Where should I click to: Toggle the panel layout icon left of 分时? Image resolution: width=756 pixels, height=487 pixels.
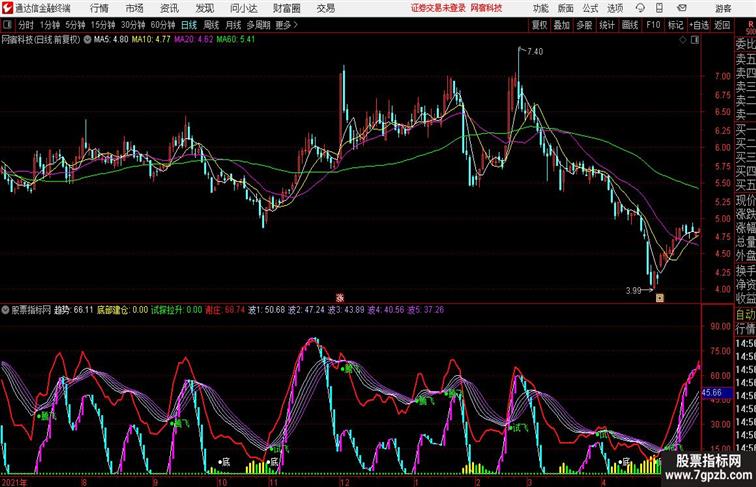7,25
